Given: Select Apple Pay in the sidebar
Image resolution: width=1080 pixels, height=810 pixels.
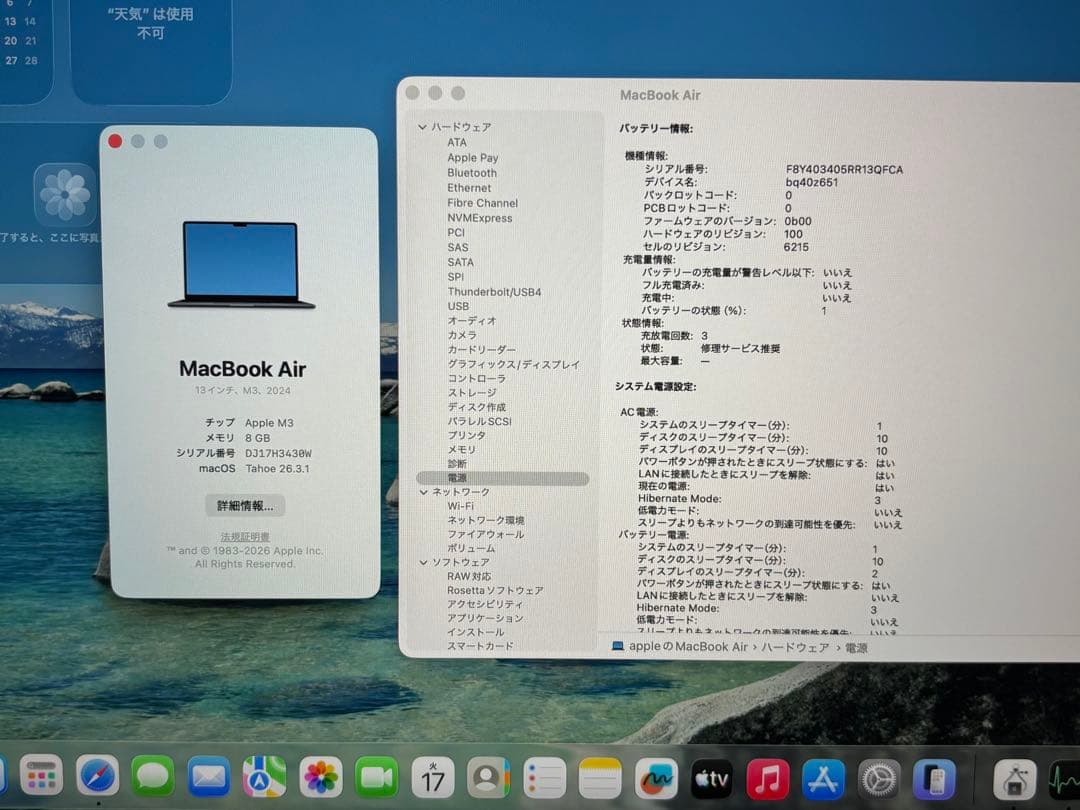Looking at the screenshot, I should coord(472,158).
